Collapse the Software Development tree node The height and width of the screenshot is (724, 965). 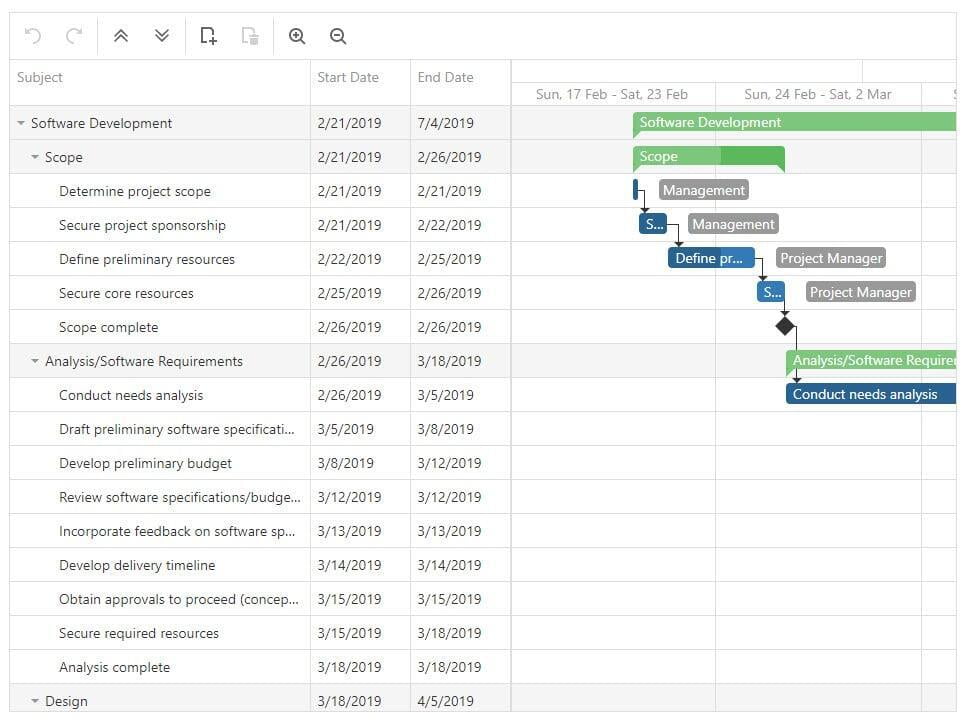pyautogui.click(x=21, y=124)
